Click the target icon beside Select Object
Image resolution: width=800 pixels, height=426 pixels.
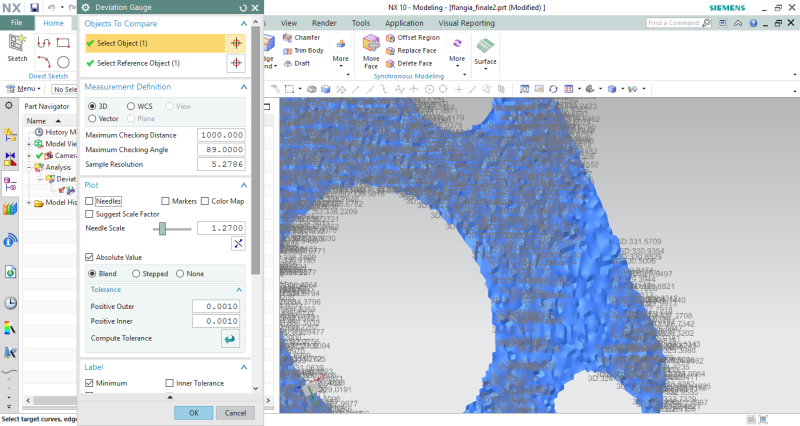coord(236,43)
